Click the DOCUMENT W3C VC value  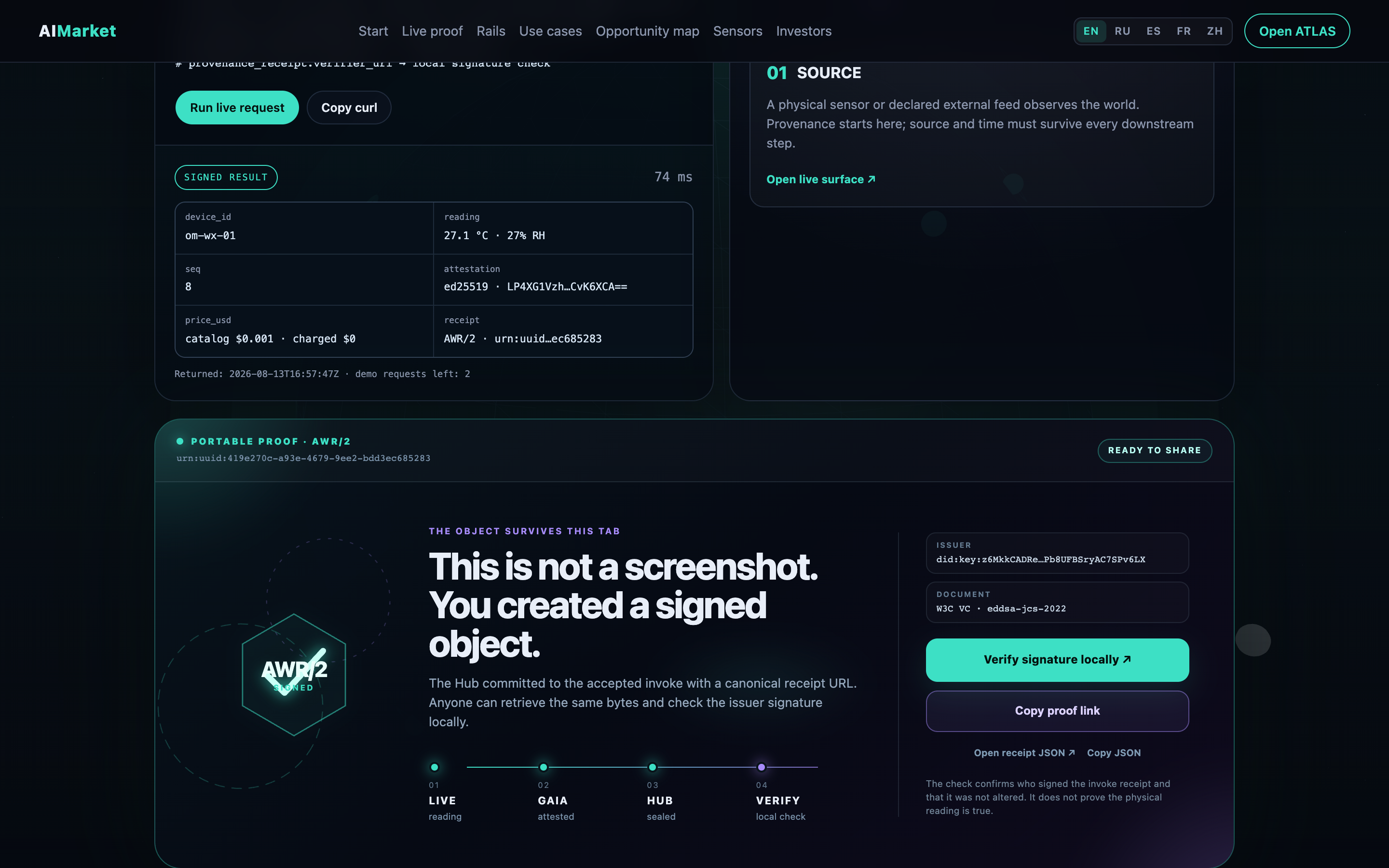(1001, 609)
